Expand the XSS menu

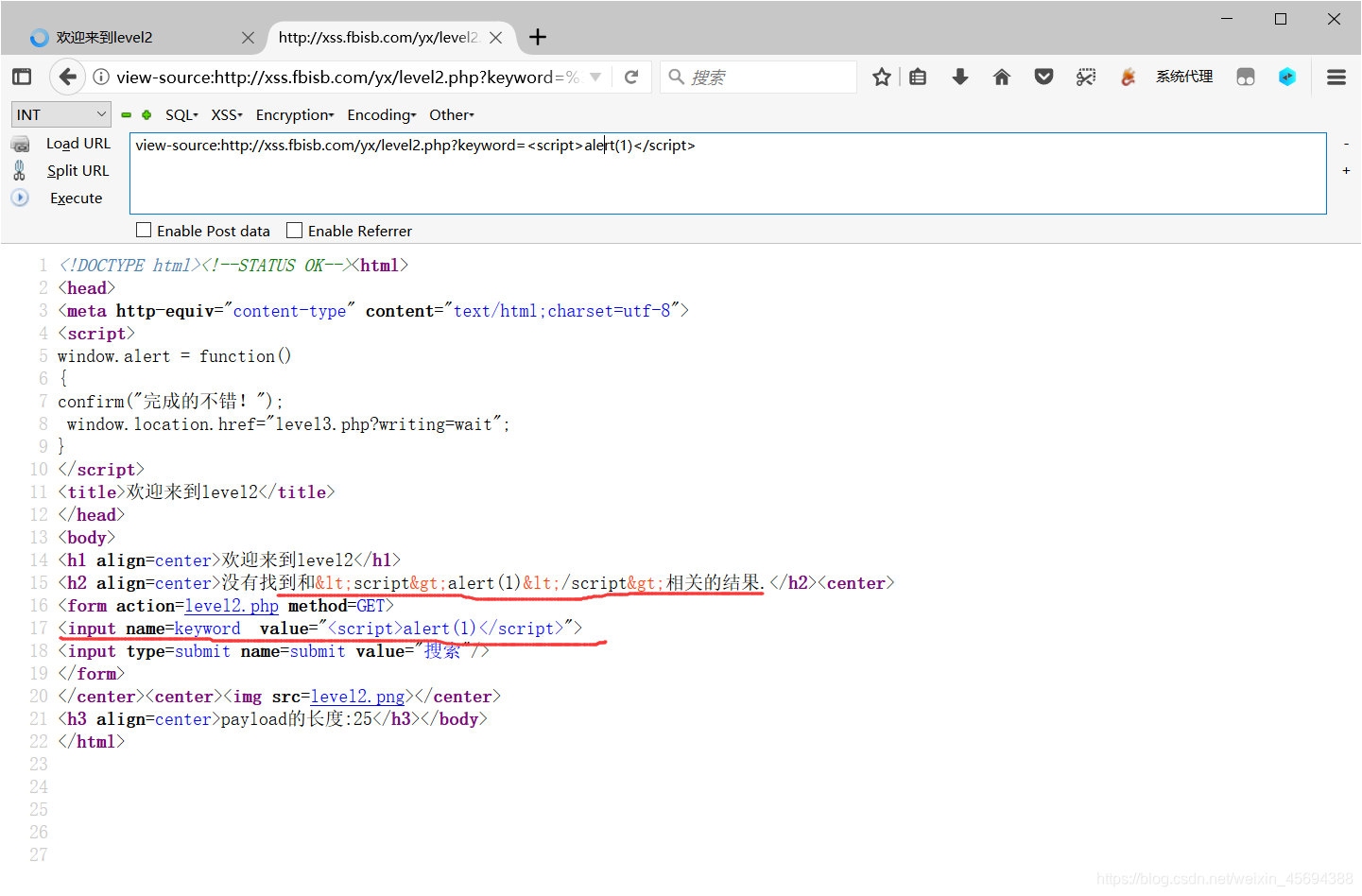click(x=227, y=114)
